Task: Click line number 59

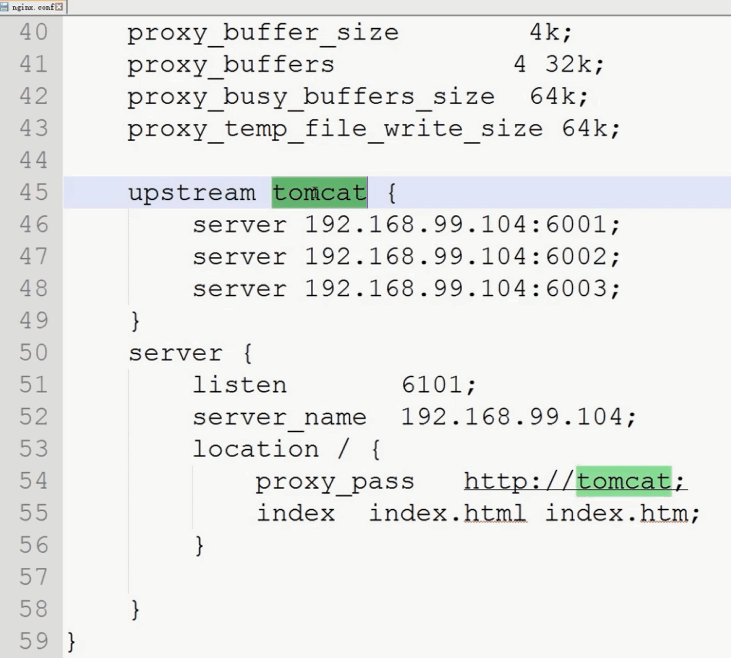Action: point(34,641)
